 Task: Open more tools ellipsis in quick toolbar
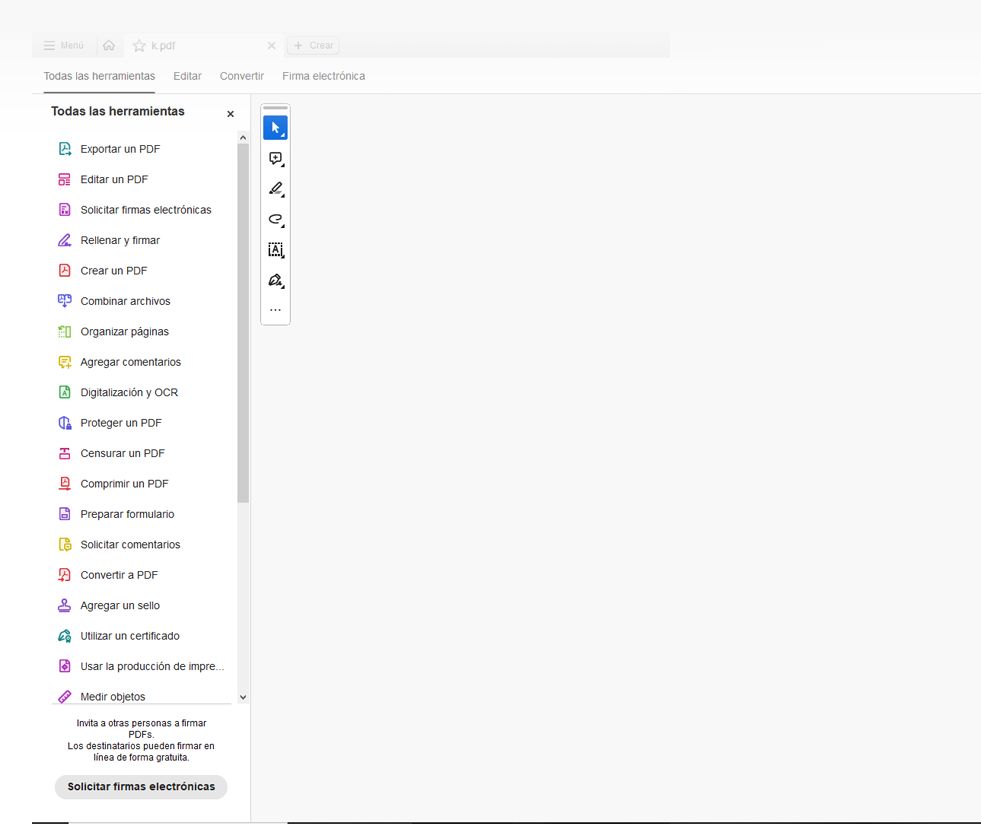[x=275, y=310]
